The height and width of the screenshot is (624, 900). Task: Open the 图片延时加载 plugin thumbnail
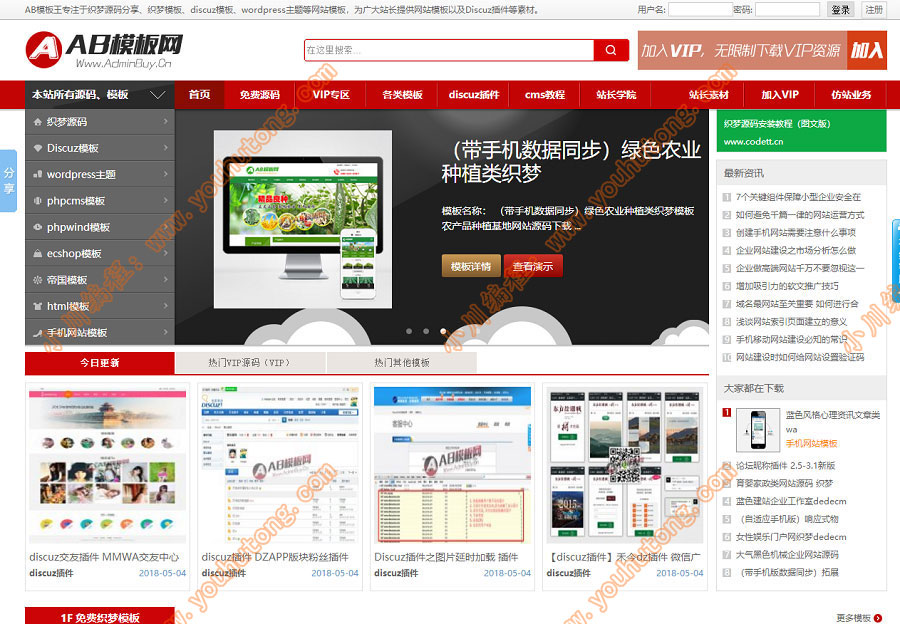(x=452, y=466)
